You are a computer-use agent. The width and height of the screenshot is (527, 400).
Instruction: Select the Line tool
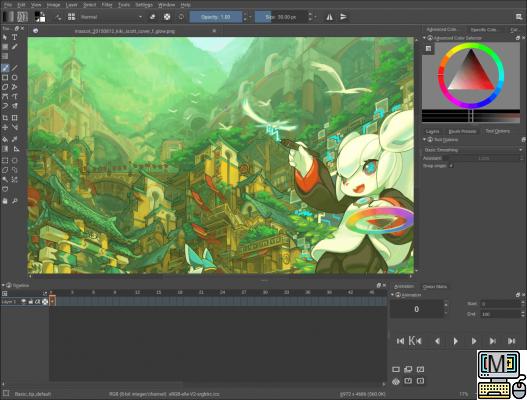coord(14,68)
